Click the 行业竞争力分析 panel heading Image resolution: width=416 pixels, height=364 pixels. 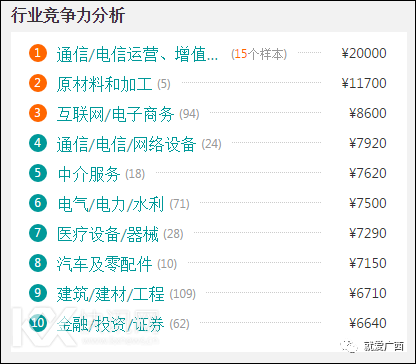pyautogui.click(x=68, y=15)
